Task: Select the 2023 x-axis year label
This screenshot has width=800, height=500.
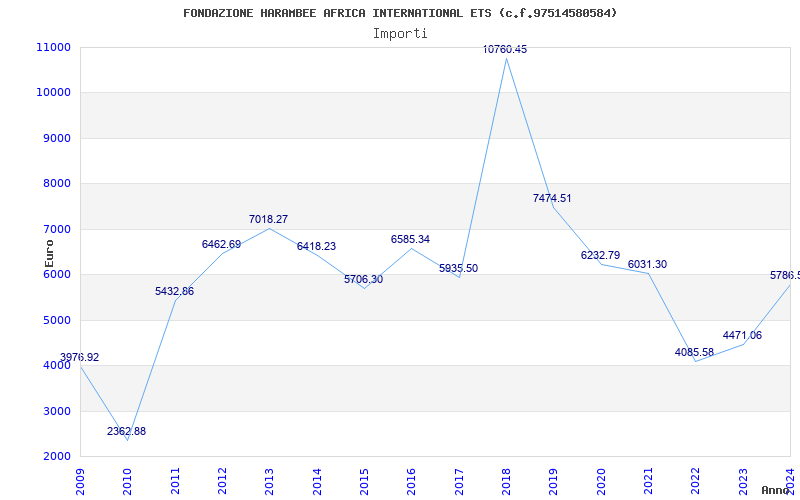Action: coord(743,482)
